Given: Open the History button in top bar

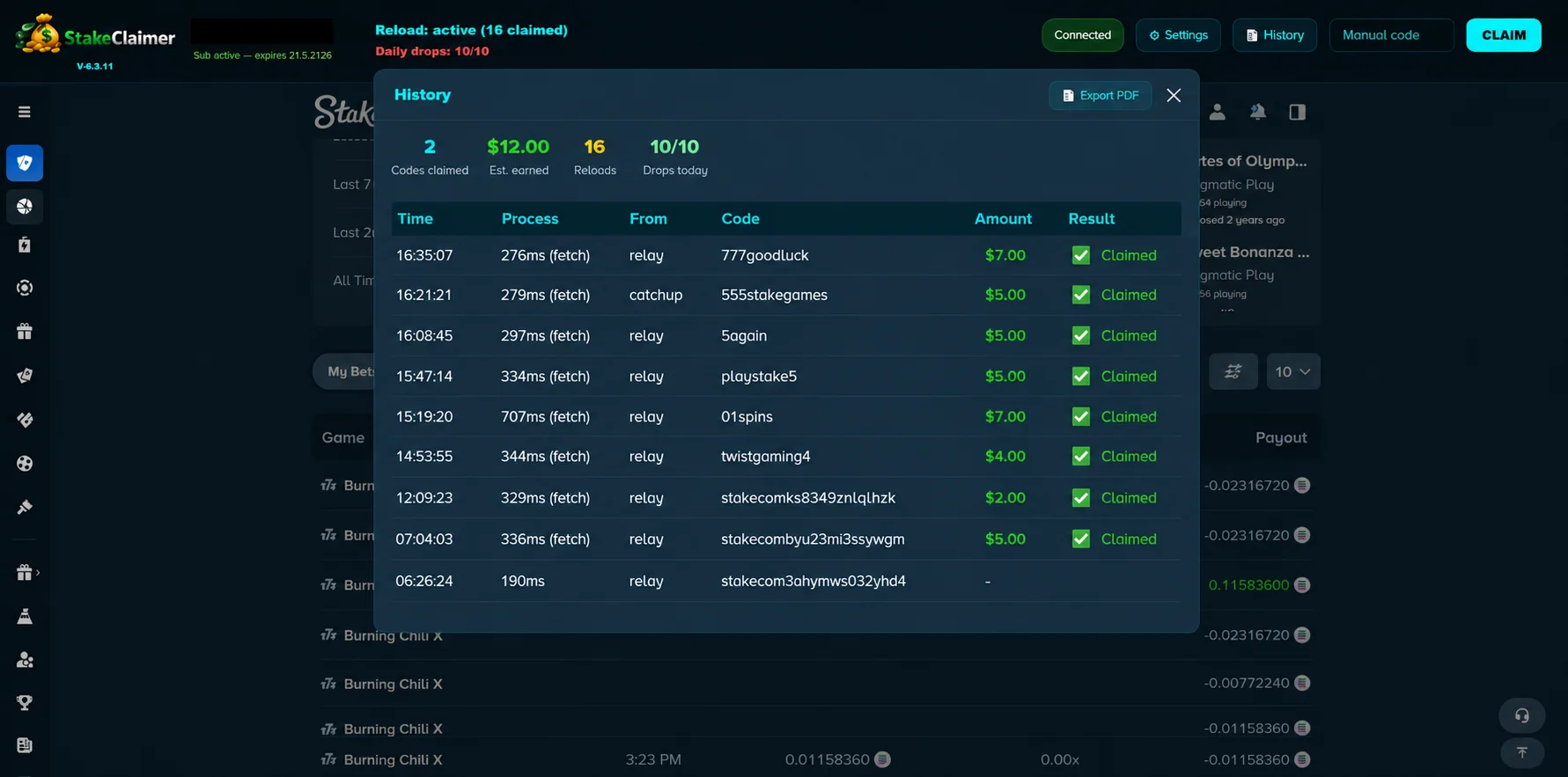Looking at the screenshot, I should 1275,35.
